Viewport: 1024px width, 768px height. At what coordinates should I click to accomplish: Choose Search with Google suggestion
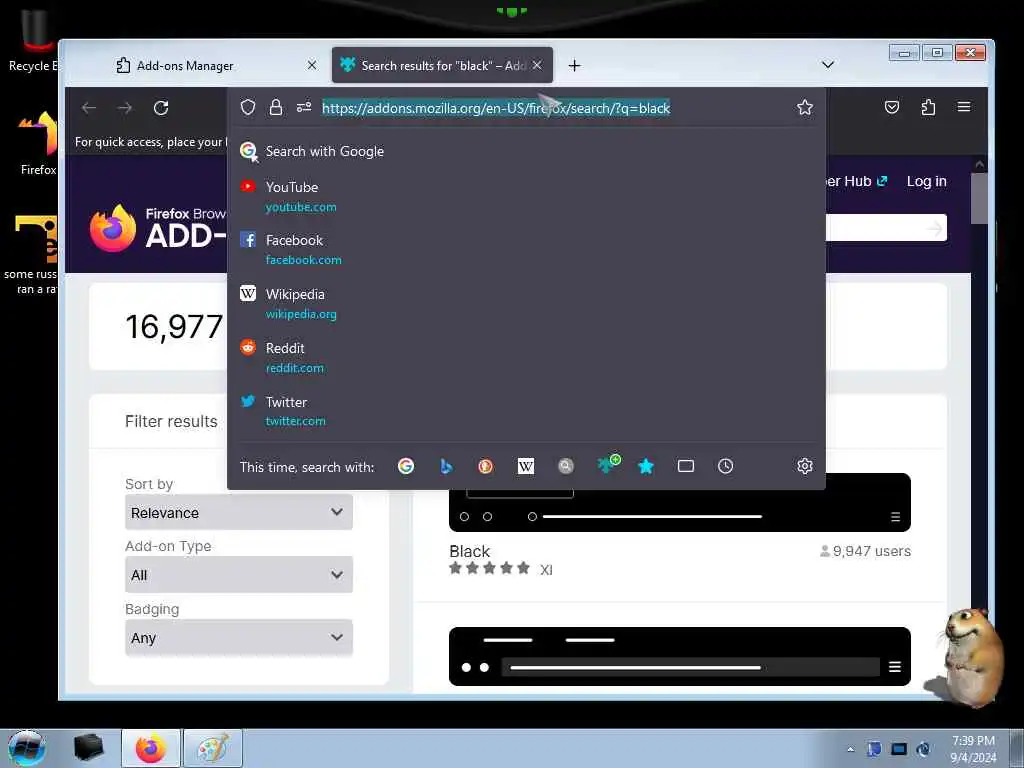[526, 151]
